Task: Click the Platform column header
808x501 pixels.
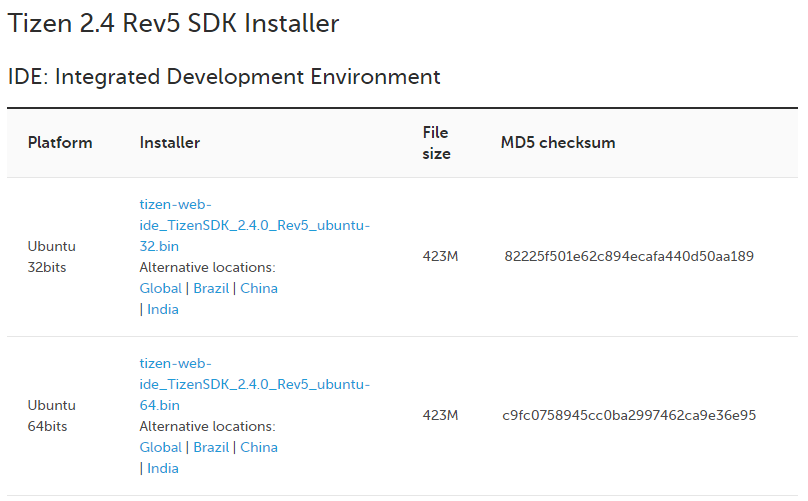Action: point(60,142)
